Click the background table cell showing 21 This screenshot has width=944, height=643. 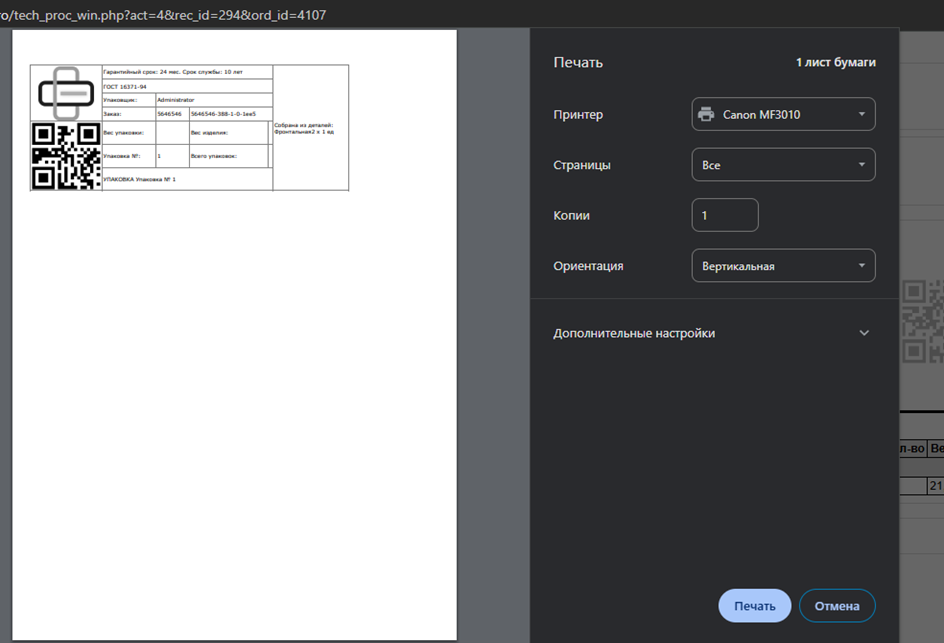tap(935, 486)
